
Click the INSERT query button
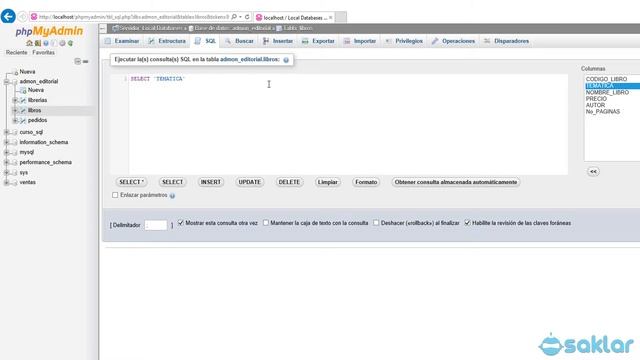[x=211, y=182]
